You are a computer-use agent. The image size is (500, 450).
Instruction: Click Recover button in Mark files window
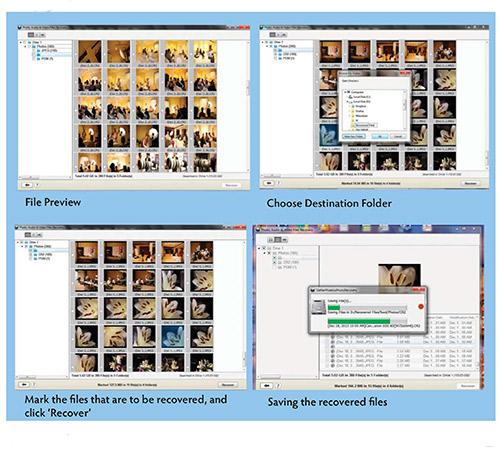(x=228, y=385)
